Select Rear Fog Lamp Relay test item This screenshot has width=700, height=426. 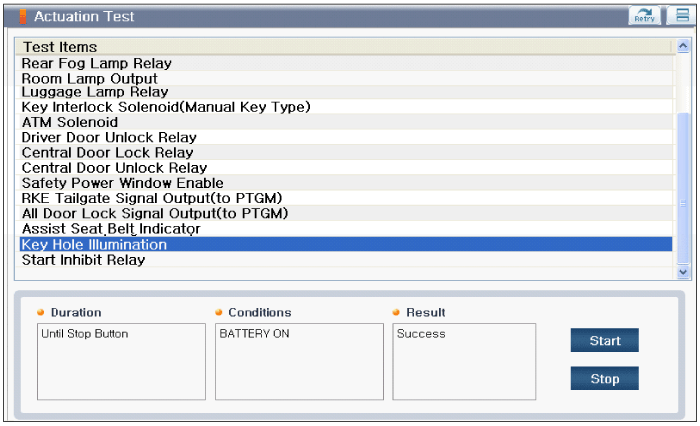click(x=96, y=63)
